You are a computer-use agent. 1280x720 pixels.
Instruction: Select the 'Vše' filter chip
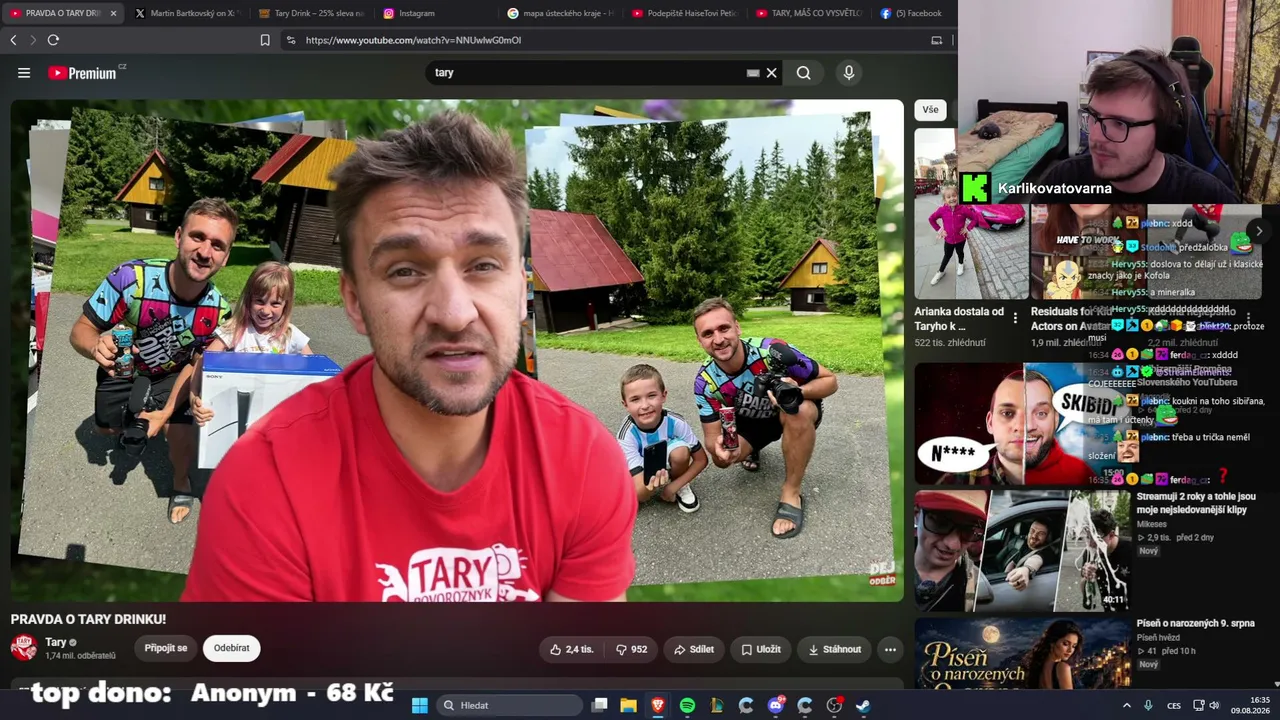pyautogui.click(x=930, y=110)
